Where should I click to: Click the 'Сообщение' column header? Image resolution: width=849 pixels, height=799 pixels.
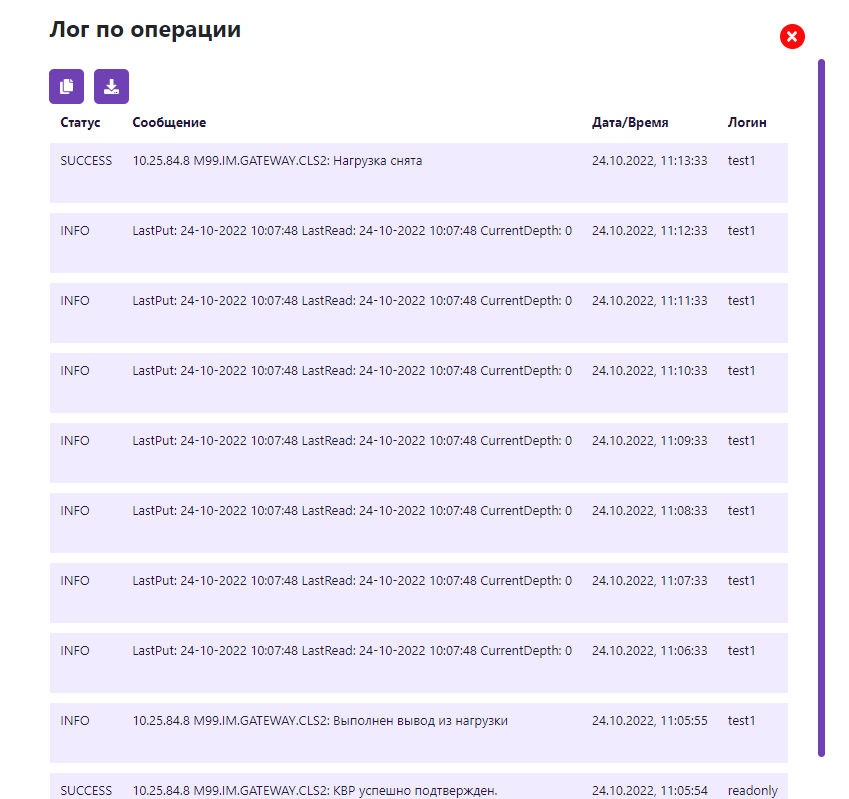[169, 122]
